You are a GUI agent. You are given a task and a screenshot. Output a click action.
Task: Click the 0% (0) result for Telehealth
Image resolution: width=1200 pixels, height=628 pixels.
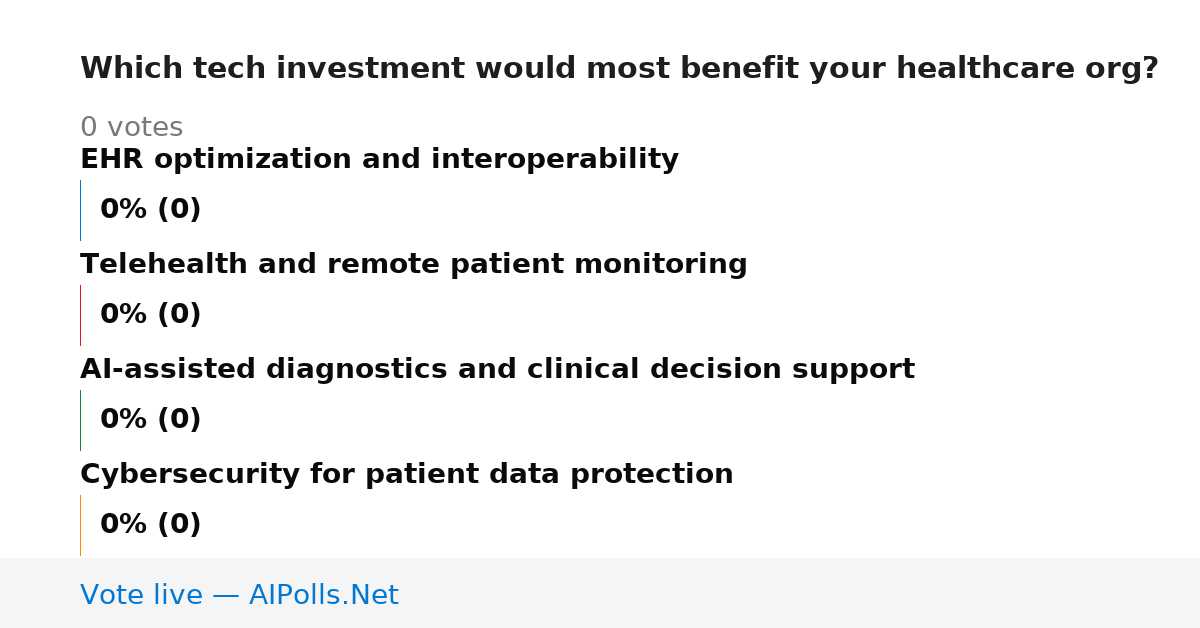tap(151, 315)
